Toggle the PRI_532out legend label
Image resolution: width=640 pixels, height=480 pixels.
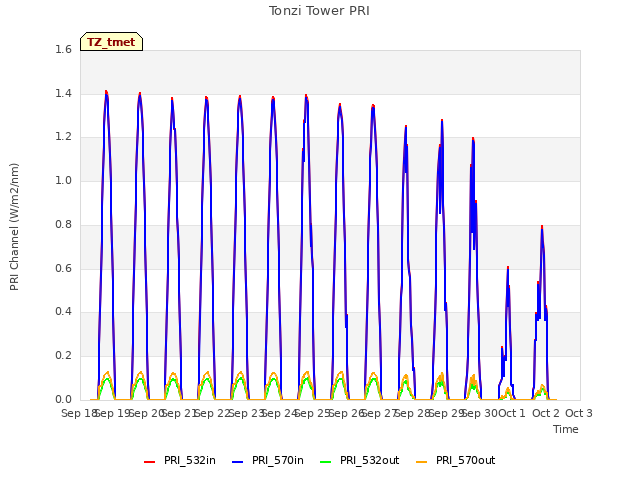(x=370, y=461)
